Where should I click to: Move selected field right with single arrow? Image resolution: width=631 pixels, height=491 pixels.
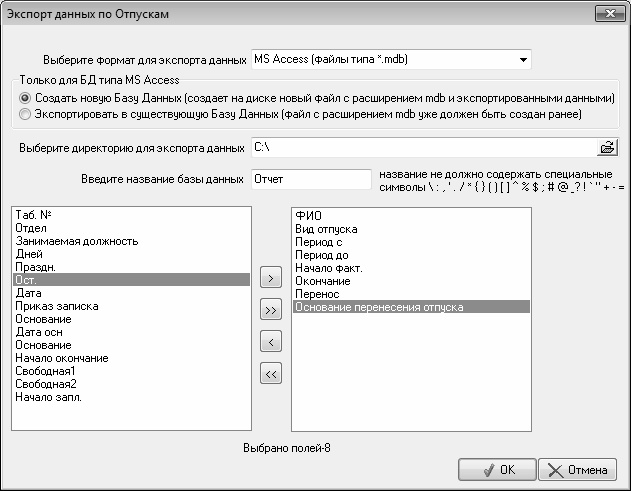pyautogui.click(x=270, y=278)
